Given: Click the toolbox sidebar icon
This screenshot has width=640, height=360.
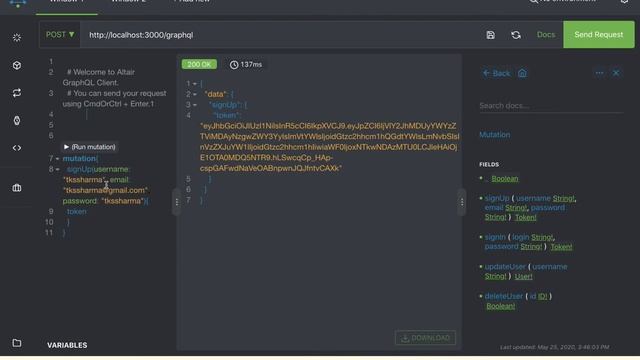Looking at the screenshot, I should point(17,188).
